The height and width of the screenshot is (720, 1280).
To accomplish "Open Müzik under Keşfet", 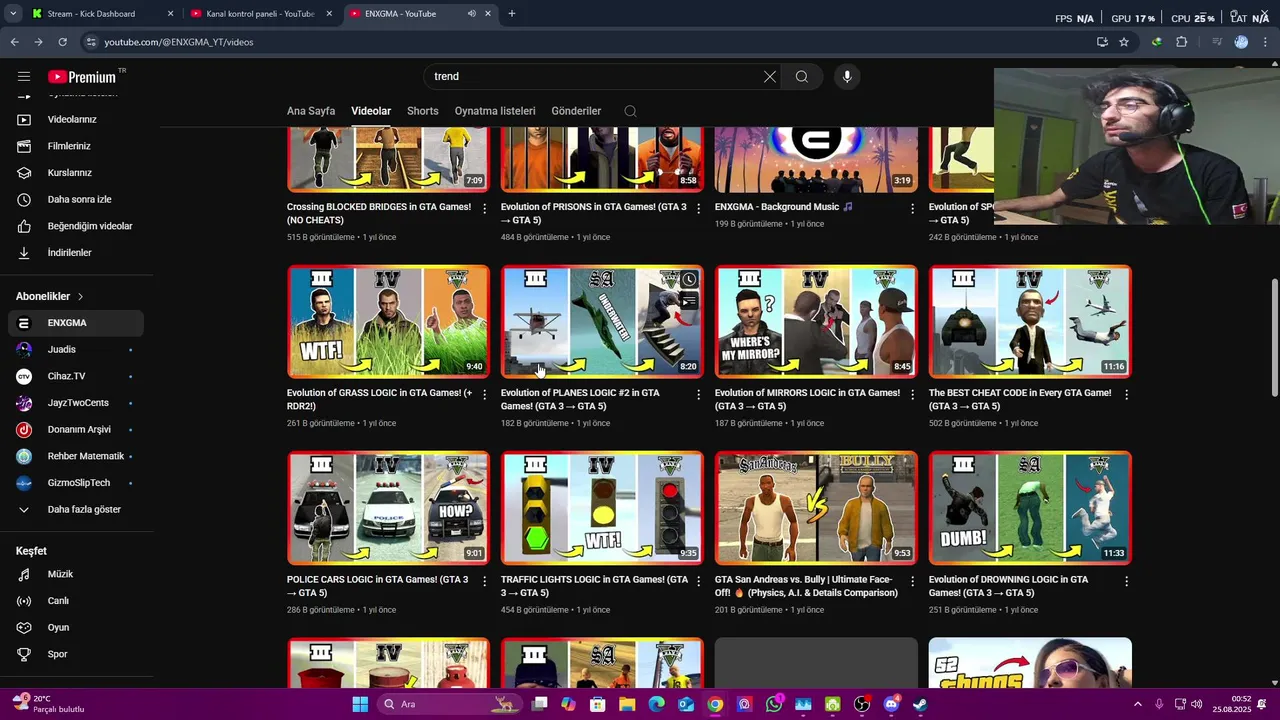I will tap(76, 574).
